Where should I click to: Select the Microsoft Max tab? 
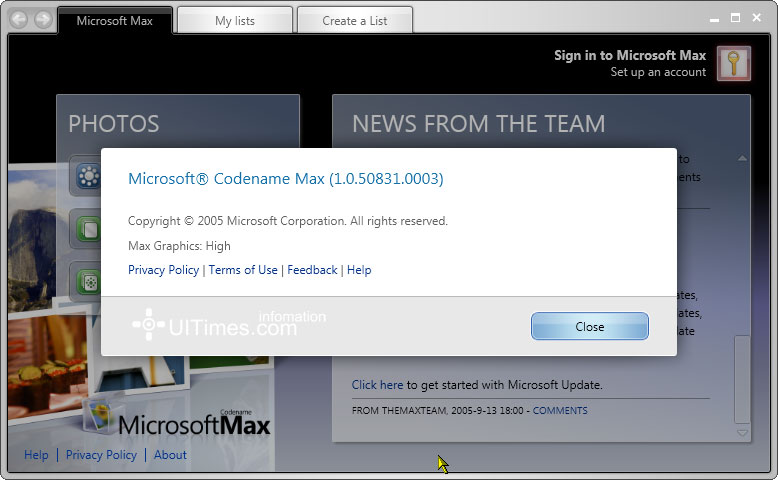click(115, 21)
